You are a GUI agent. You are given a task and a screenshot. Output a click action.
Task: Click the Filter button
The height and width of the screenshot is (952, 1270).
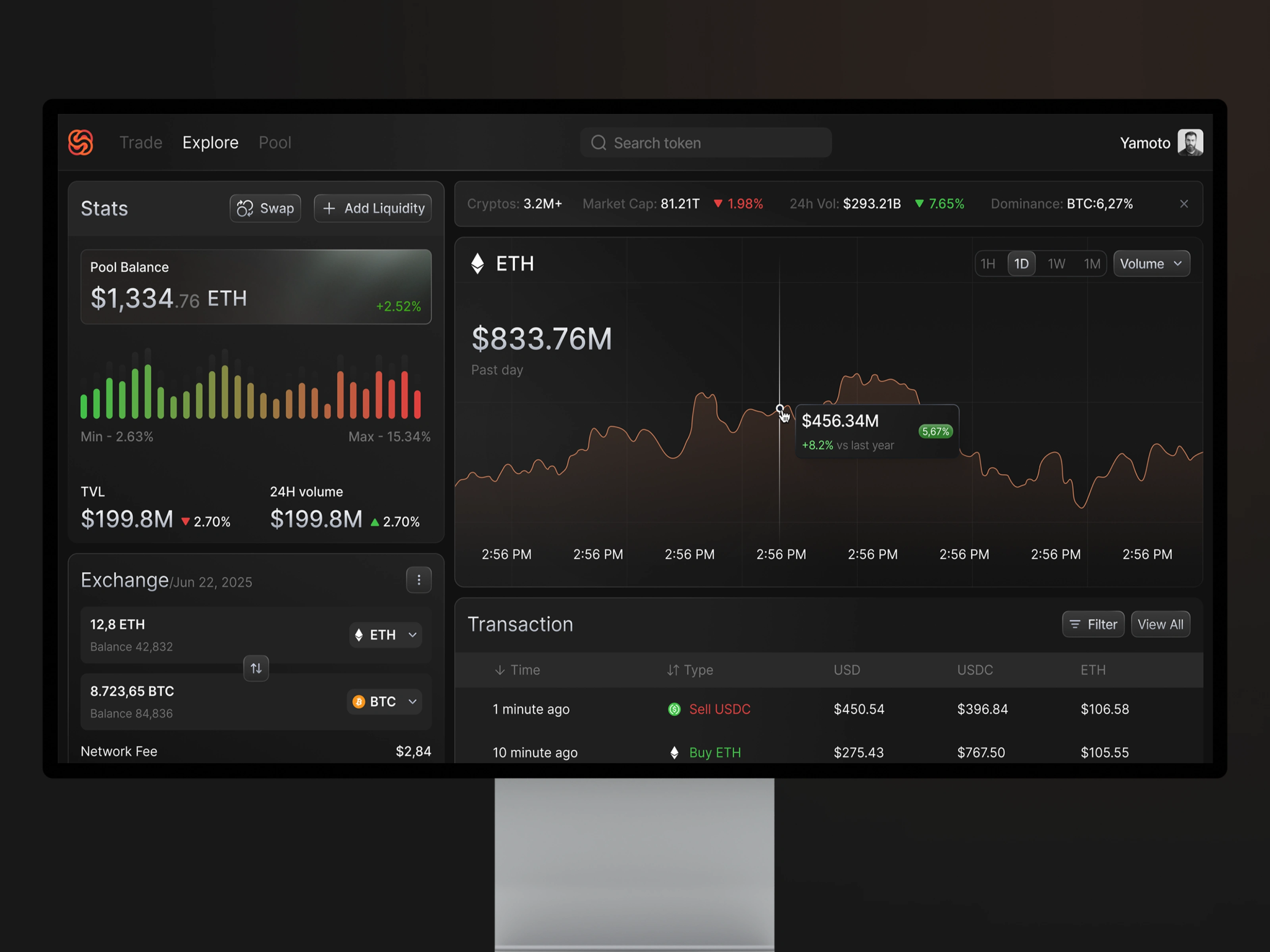point(1093,624)
